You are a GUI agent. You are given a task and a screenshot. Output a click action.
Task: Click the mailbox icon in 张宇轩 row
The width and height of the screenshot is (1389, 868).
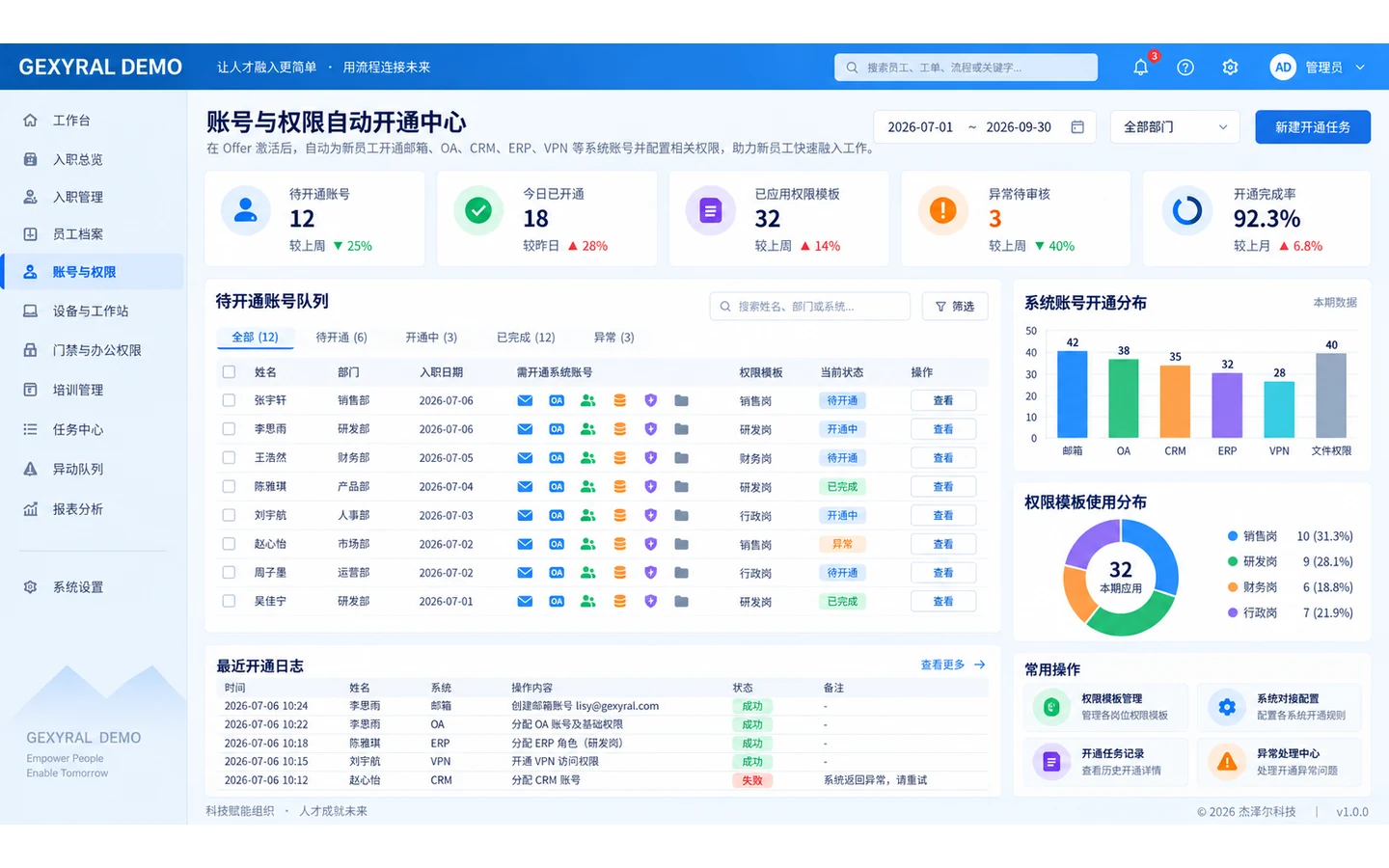pyautogui.click(x=525, y=400)
